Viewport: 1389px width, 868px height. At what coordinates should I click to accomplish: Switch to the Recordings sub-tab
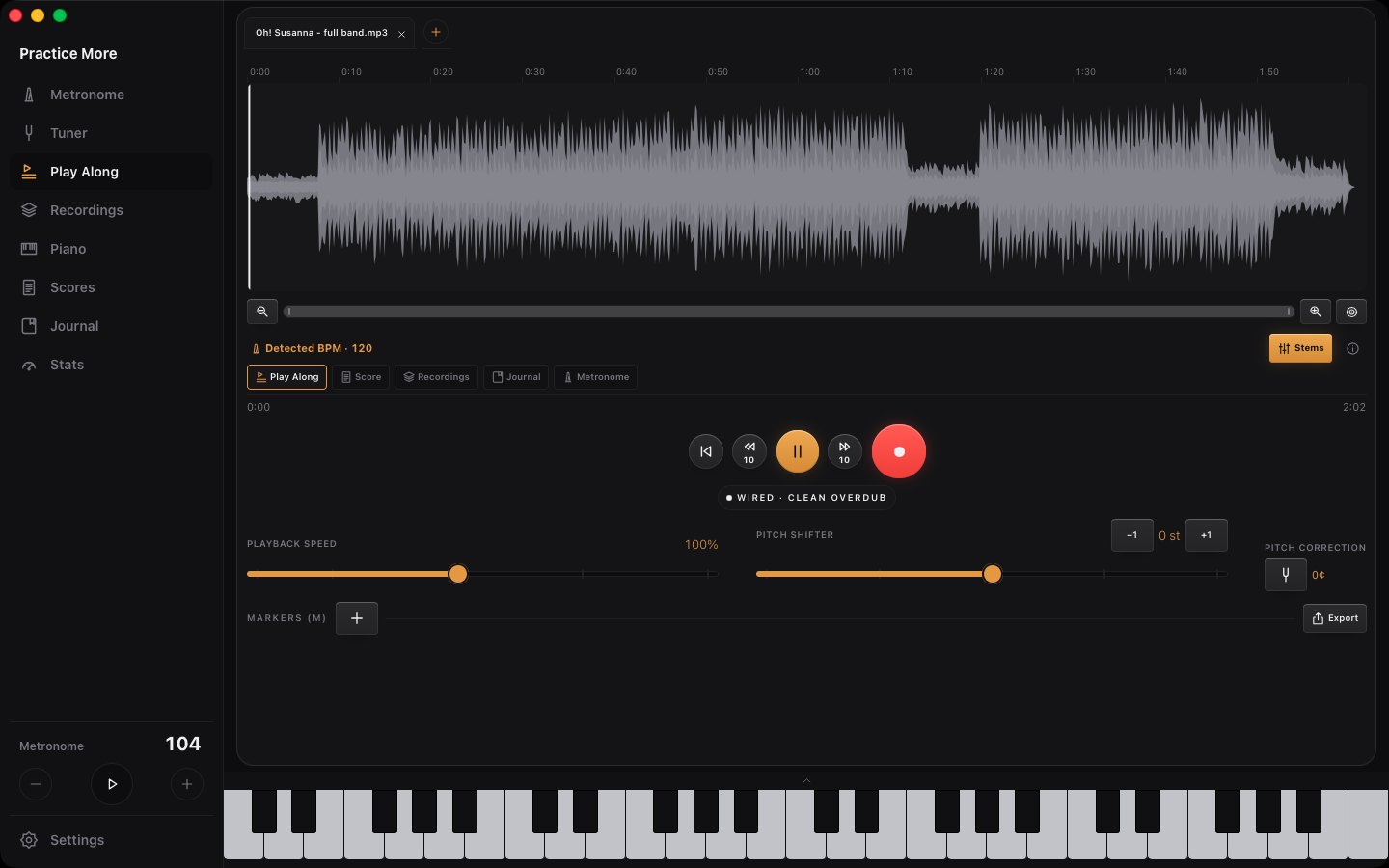tap(436, 377)
